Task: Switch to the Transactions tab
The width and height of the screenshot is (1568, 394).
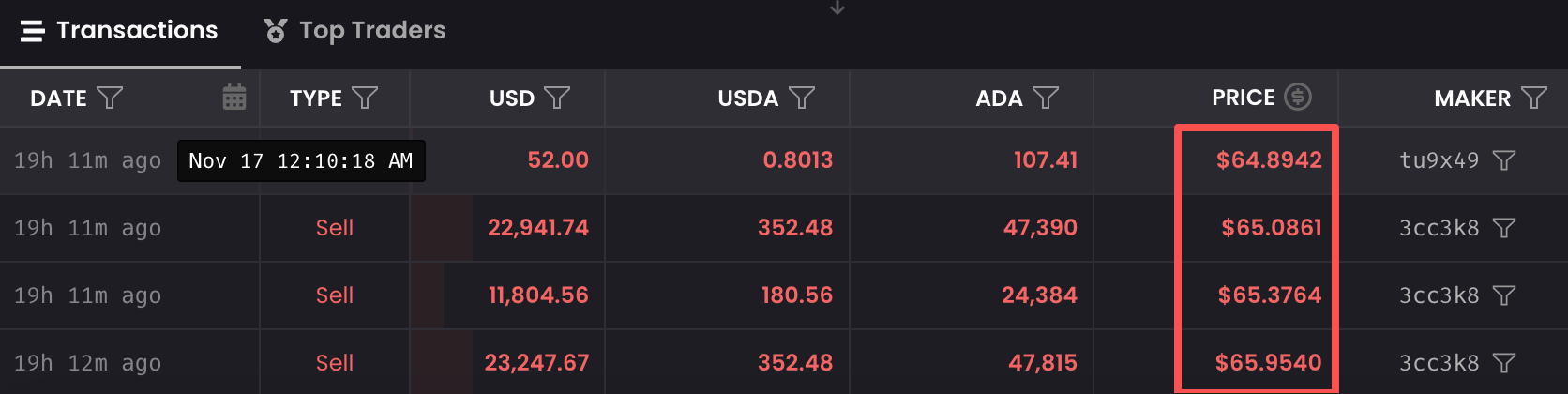Action: tap(120, 31)
